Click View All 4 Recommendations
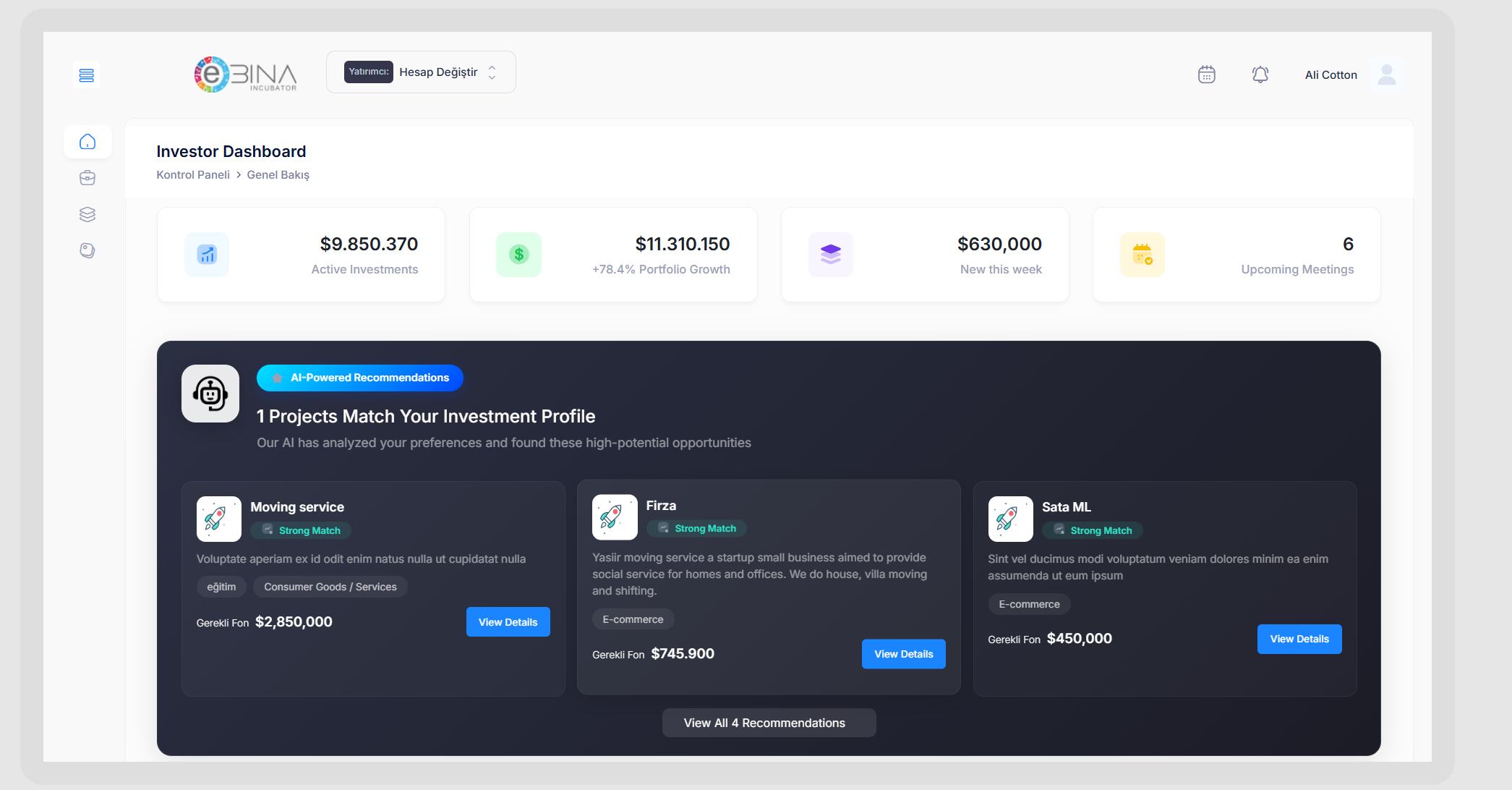Viewport: 1512px width, 790px height. (769, 722)
